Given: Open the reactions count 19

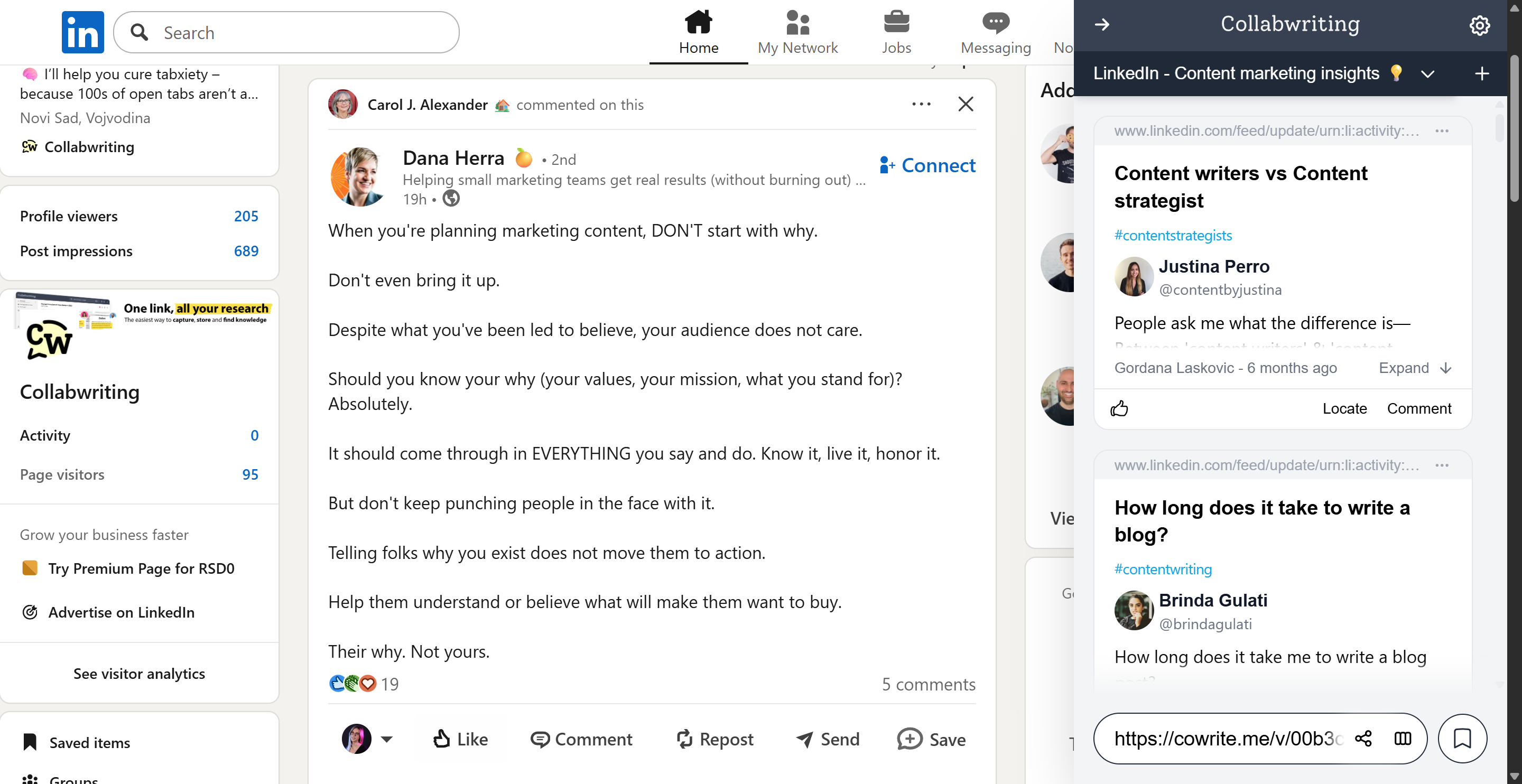Looking at the screenshot, I should 389,684.
